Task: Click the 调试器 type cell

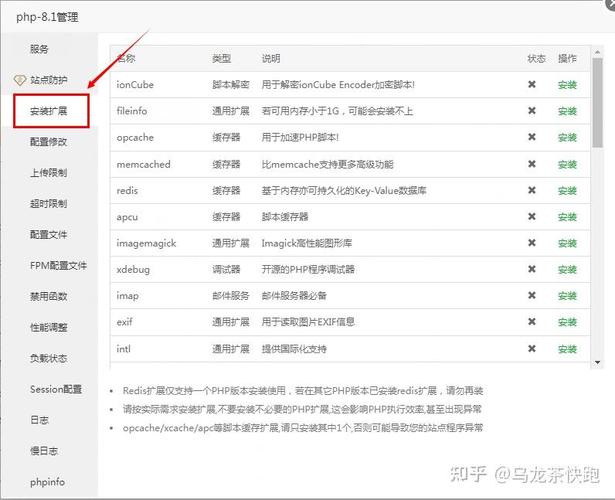Action: point(226,270)
